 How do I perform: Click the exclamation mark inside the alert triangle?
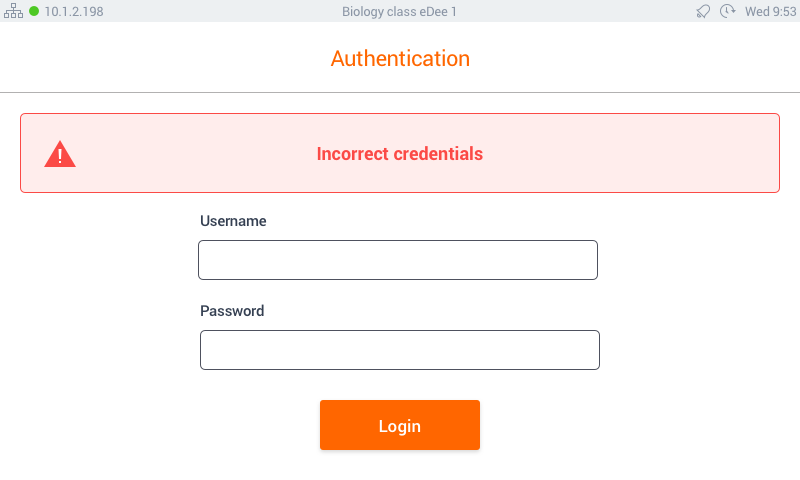(x=60, y=156)
